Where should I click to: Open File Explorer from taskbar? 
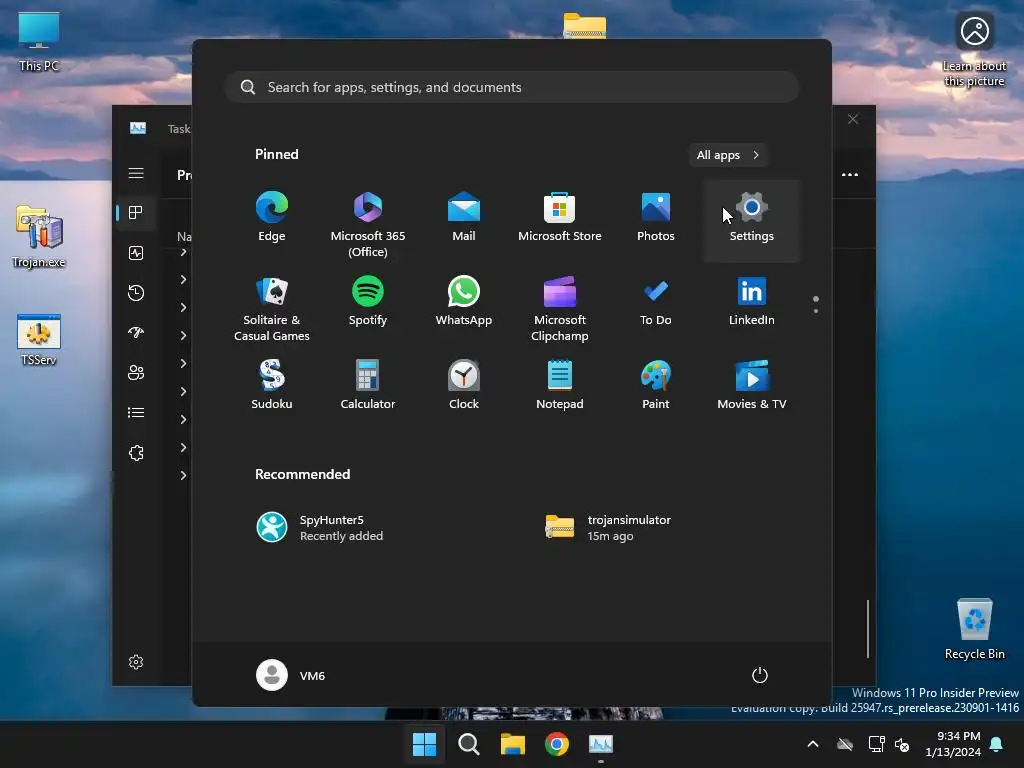click(x=513, y=744)
